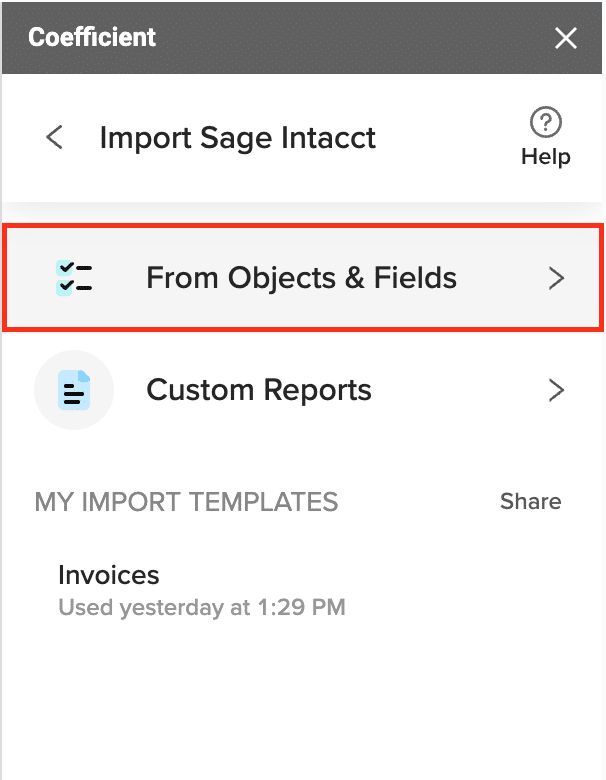Click the blue document icon for Custom Reports
This screenshot has height=780, width=606.
75,391
